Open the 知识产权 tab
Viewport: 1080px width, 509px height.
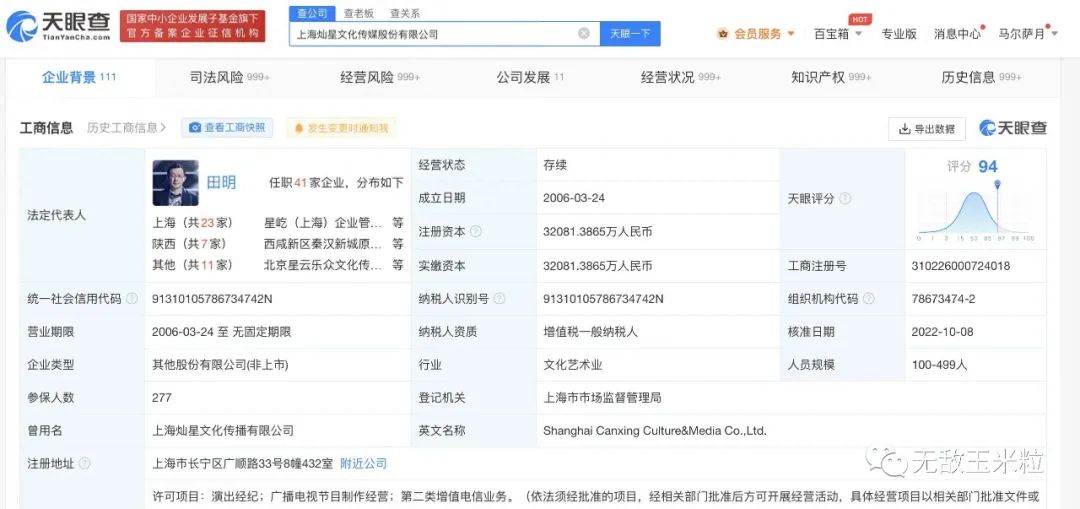point(831,77)
